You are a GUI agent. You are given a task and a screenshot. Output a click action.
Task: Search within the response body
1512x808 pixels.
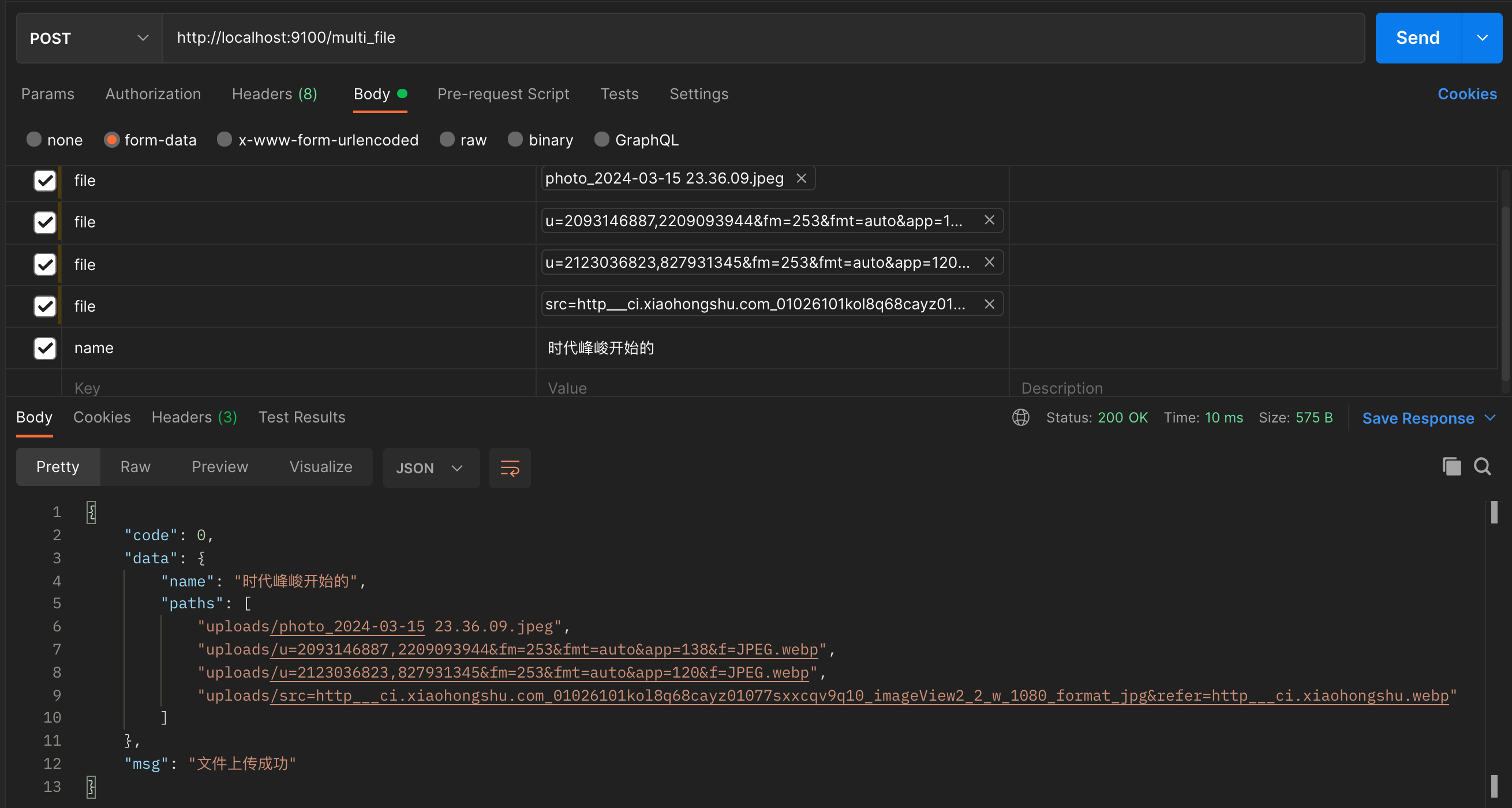(1482, 467)
